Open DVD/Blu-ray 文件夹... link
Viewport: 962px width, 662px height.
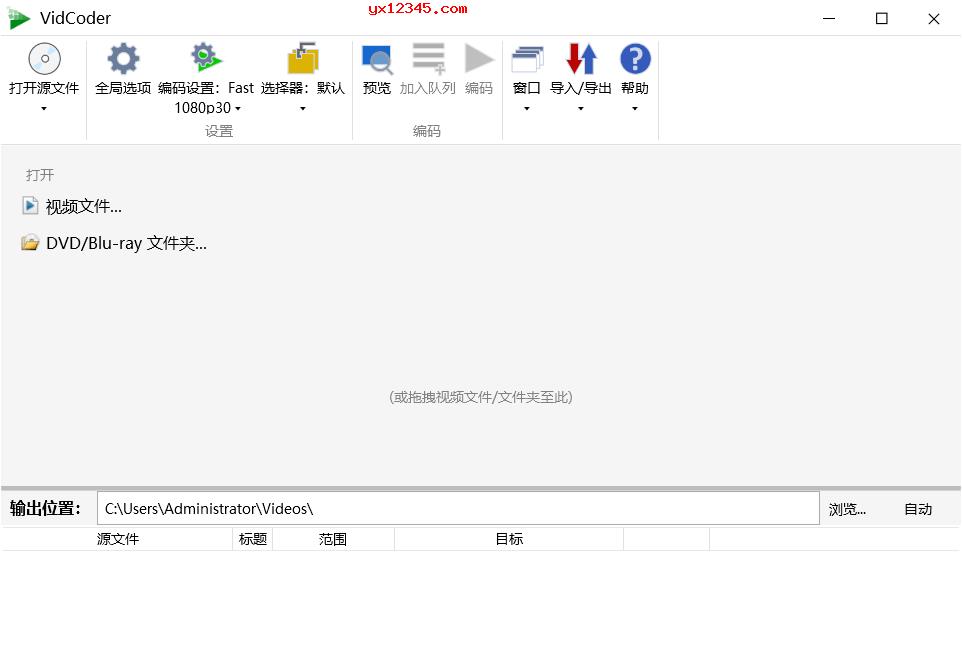(126, 244)
